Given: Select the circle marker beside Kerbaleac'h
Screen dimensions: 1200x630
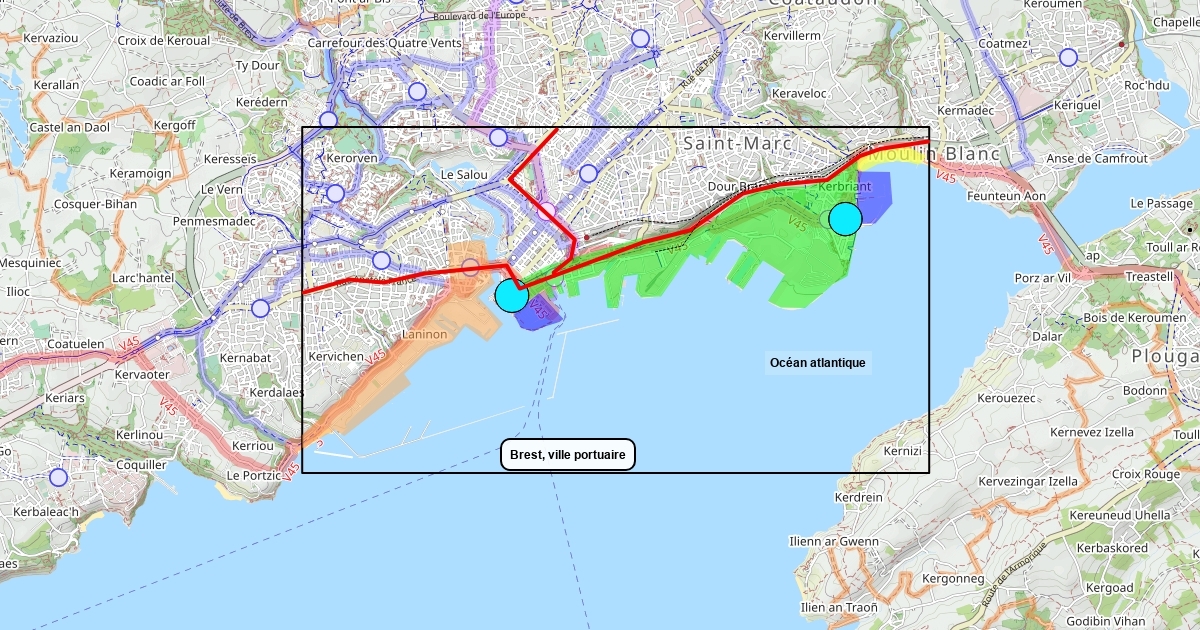Looking at the screenshot, I should [x=59, y=477].
